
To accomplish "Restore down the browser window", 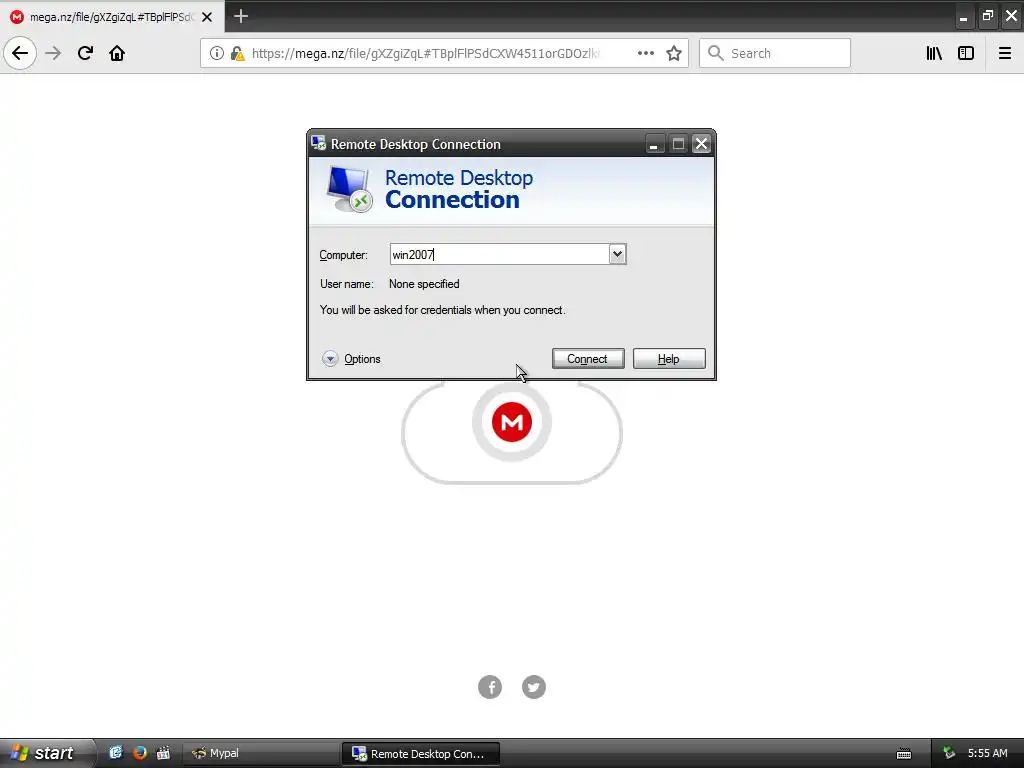I will (x=987, y=16).
